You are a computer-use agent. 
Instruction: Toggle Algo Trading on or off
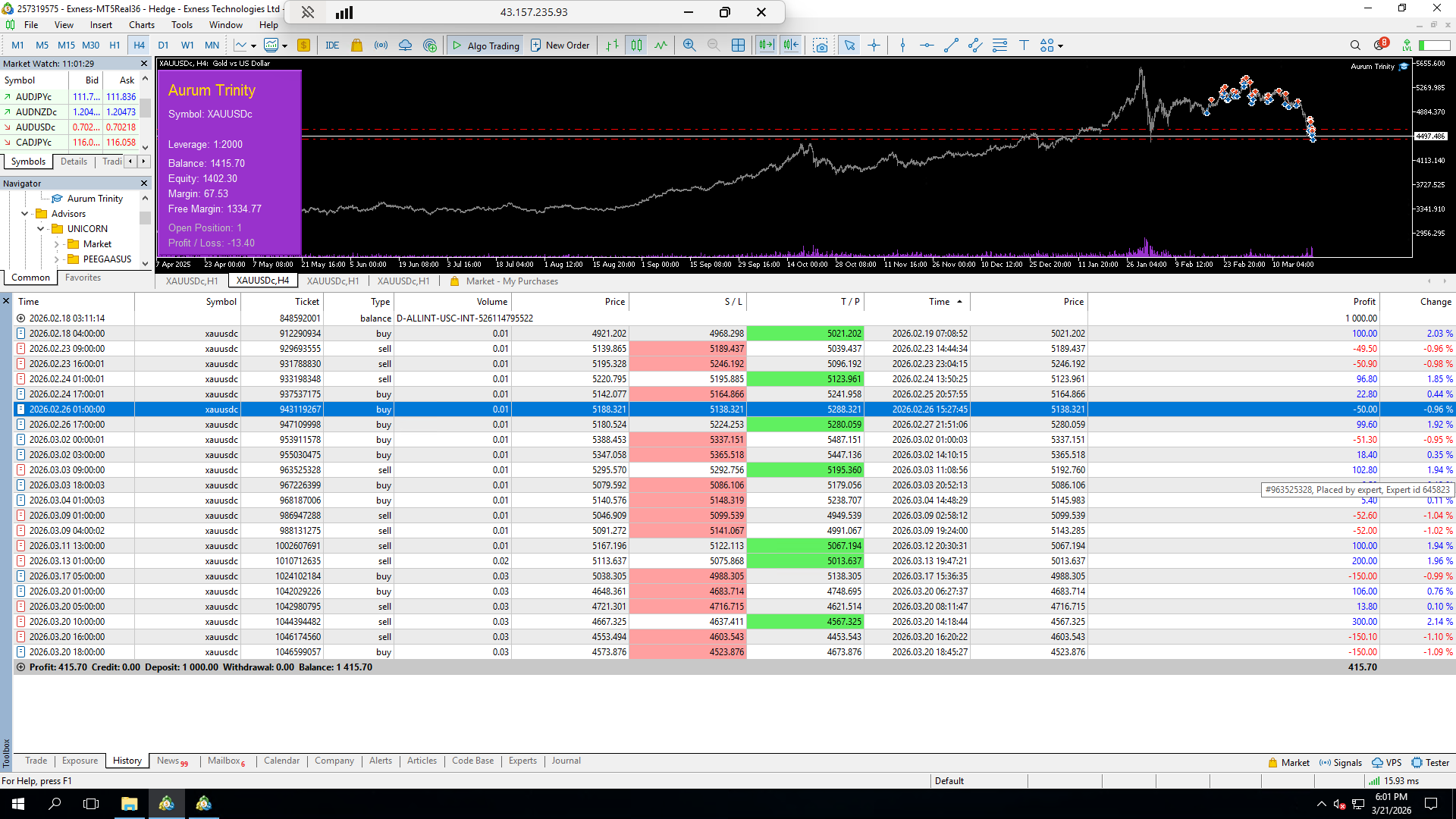[486, 45]
